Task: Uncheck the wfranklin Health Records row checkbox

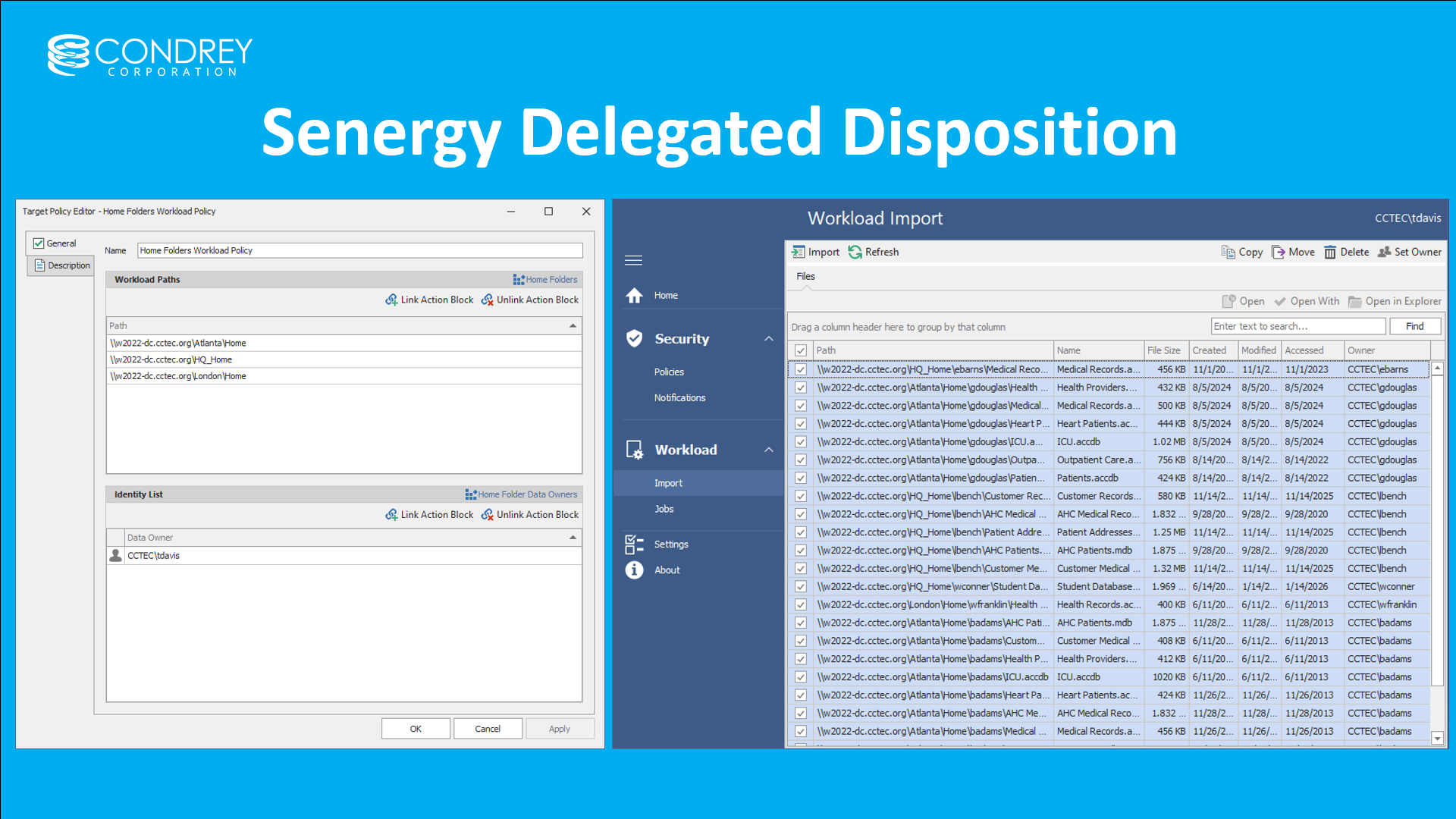Action: pyautogui.click(x=801, y=604)
